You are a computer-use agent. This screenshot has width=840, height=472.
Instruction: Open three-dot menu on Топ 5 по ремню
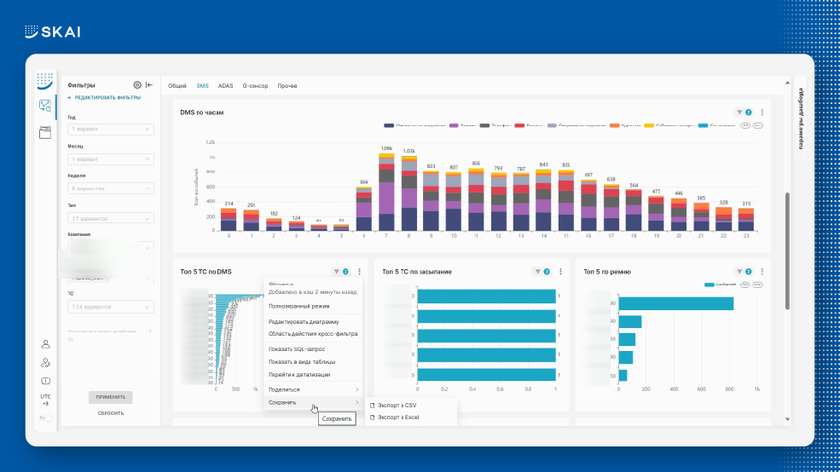pyautogui.click(x=762, y=271)
